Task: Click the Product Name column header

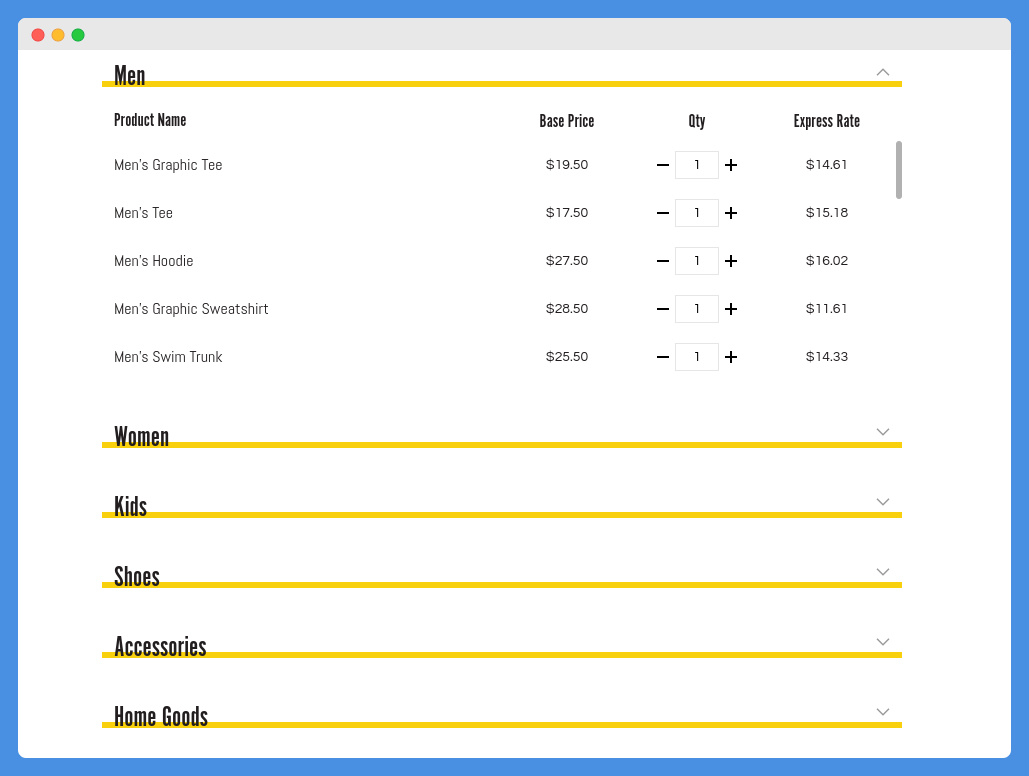Action: click(150, 120)
